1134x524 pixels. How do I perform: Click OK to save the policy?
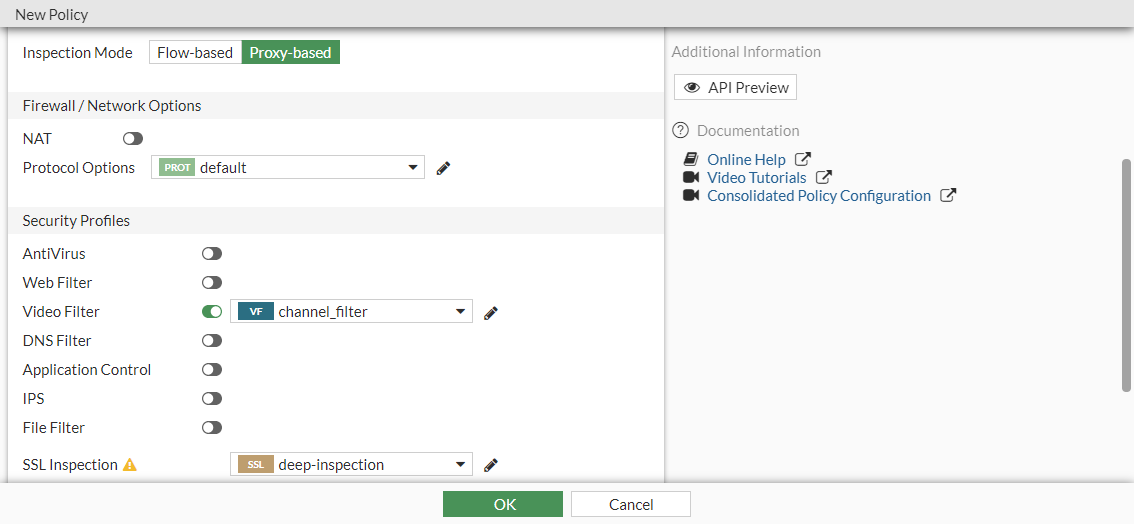pos(503,505)
